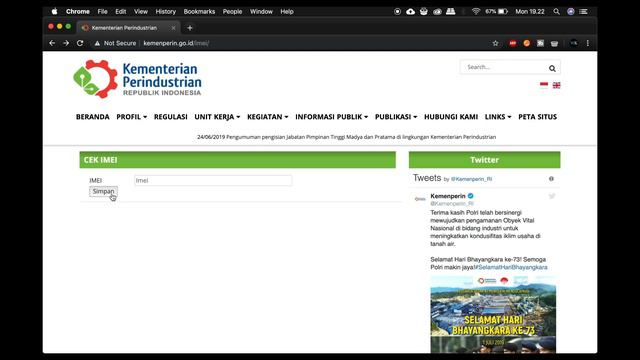Switch language using the Indonesian flag
640x360 pixels.
[x=544, y=85]
